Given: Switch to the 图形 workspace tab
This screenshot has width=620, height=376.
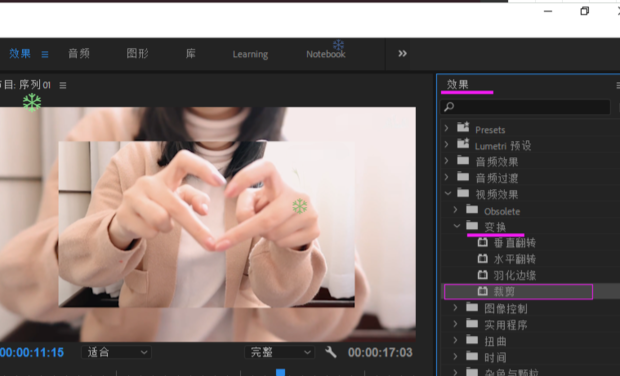Looking at the screenshot, I should pos(137,53).
